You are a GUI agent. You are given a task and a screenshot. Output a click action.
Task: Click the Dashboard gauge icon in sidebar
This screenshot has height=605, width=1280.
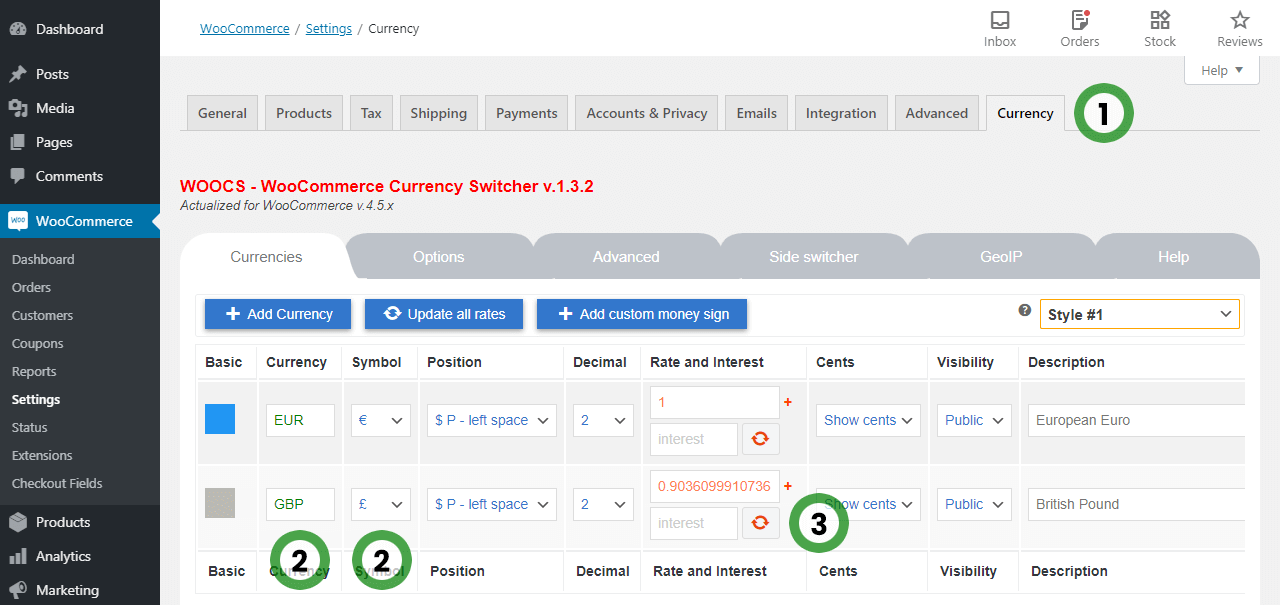(x=18, y=29)
